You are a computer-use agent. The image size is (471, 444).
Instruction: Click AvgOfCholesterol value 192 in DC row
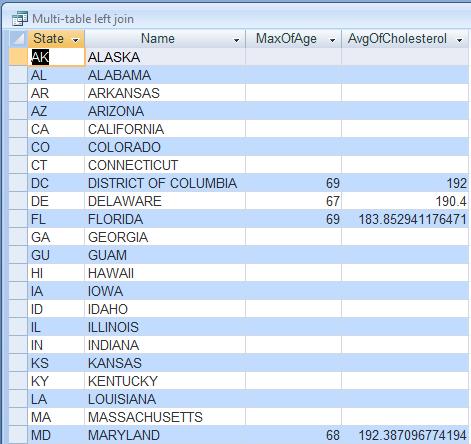pos(405,183)
